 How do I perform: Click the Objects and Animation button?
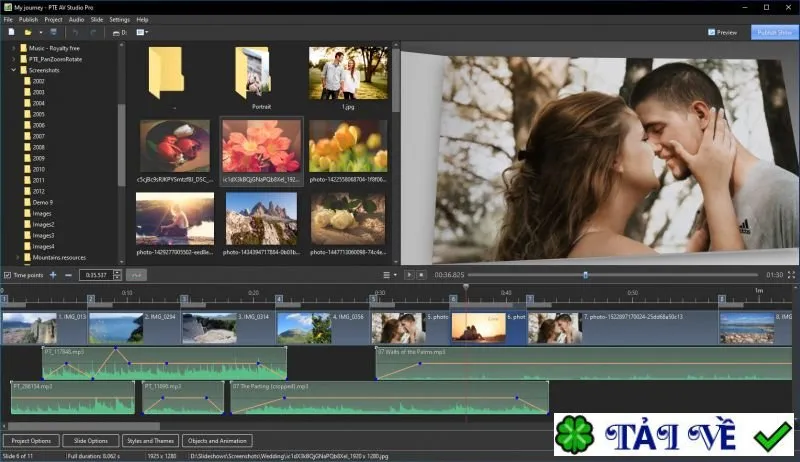(x=217, y=441)
